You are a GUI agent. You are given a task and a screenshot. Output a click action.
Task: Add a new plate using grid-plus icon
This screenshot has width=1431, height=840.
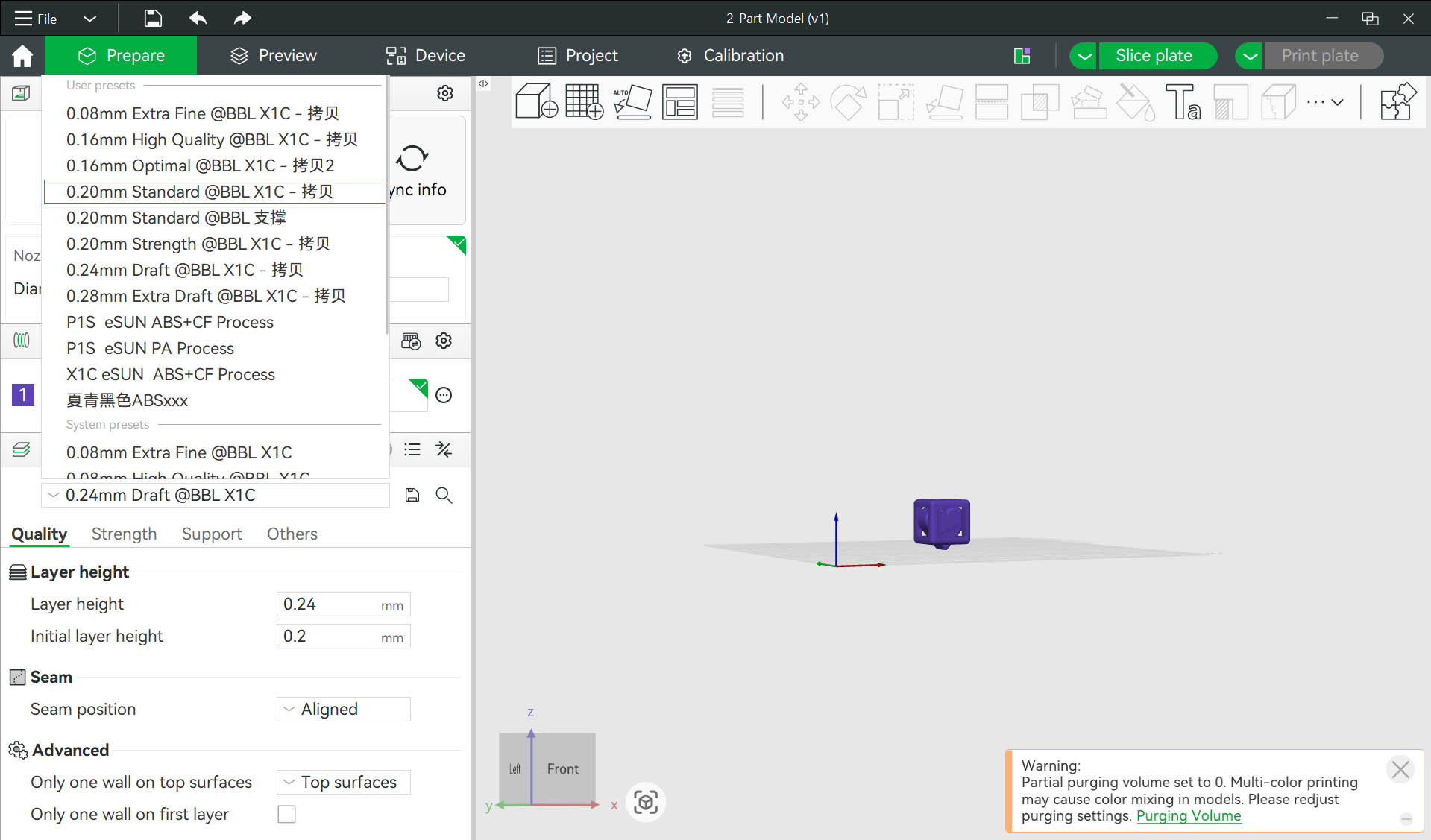[584, 101]
